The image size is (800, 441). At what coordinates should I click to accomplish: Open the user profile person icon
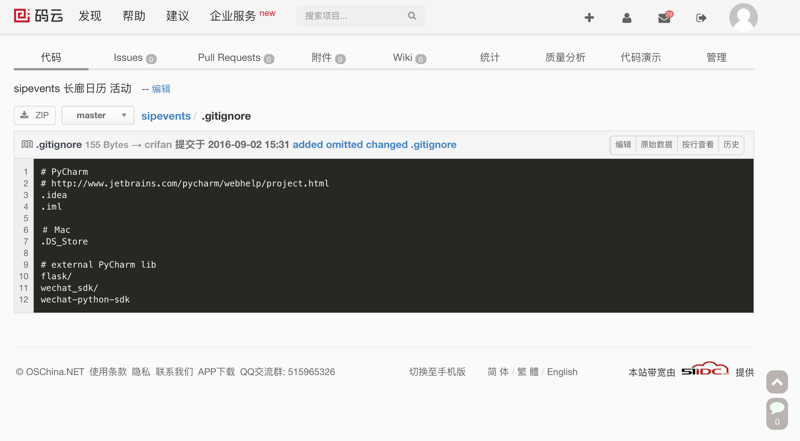pyautogui.click(x=627, y=18)
